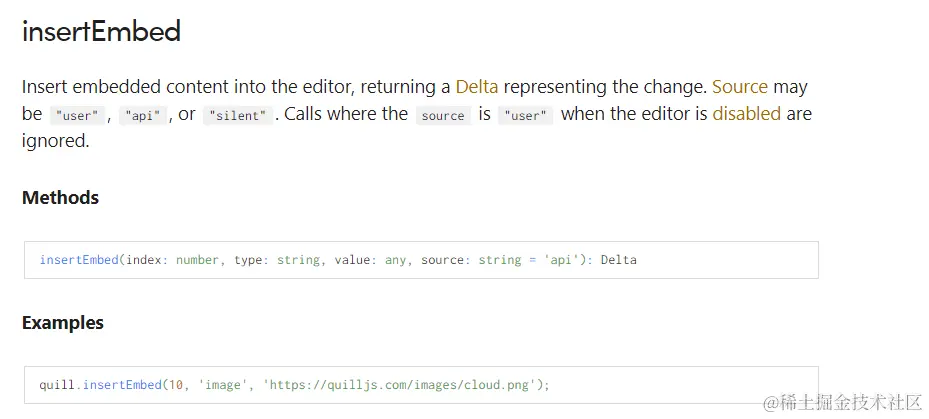This screenshot has height=419, width=929.
Task: Click the Examples section heading
Action: point(63,323)
